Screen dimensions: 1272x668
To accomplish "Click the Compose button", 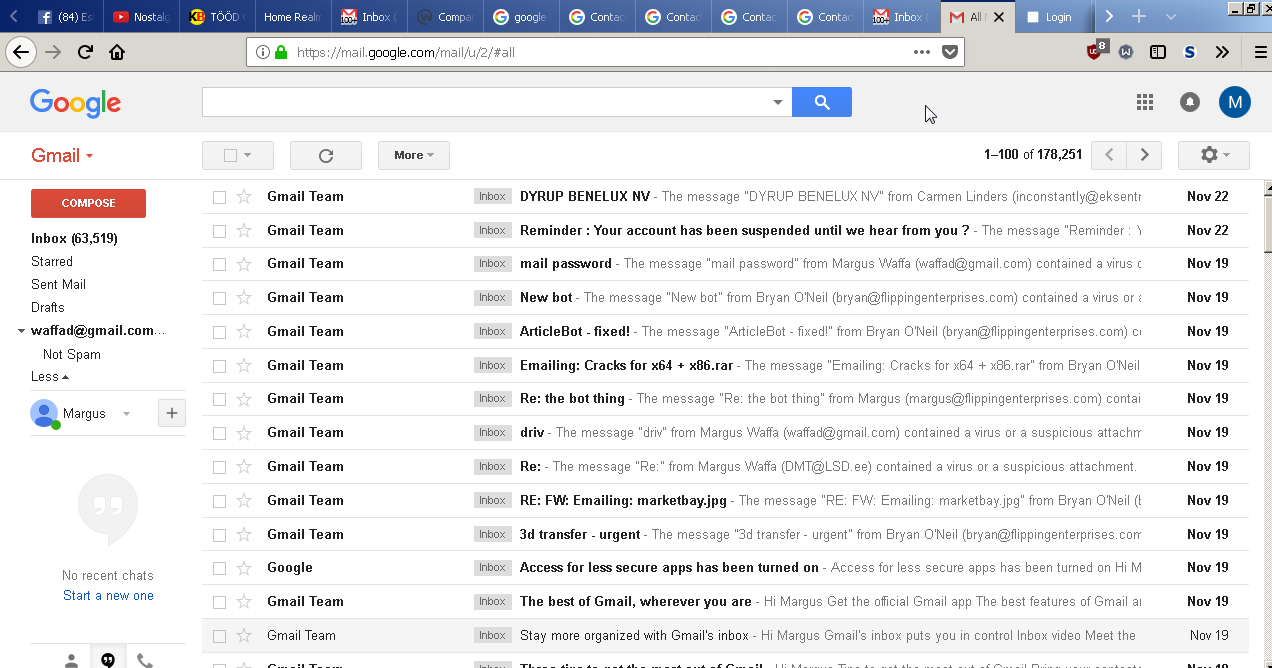I will point(88,203).
